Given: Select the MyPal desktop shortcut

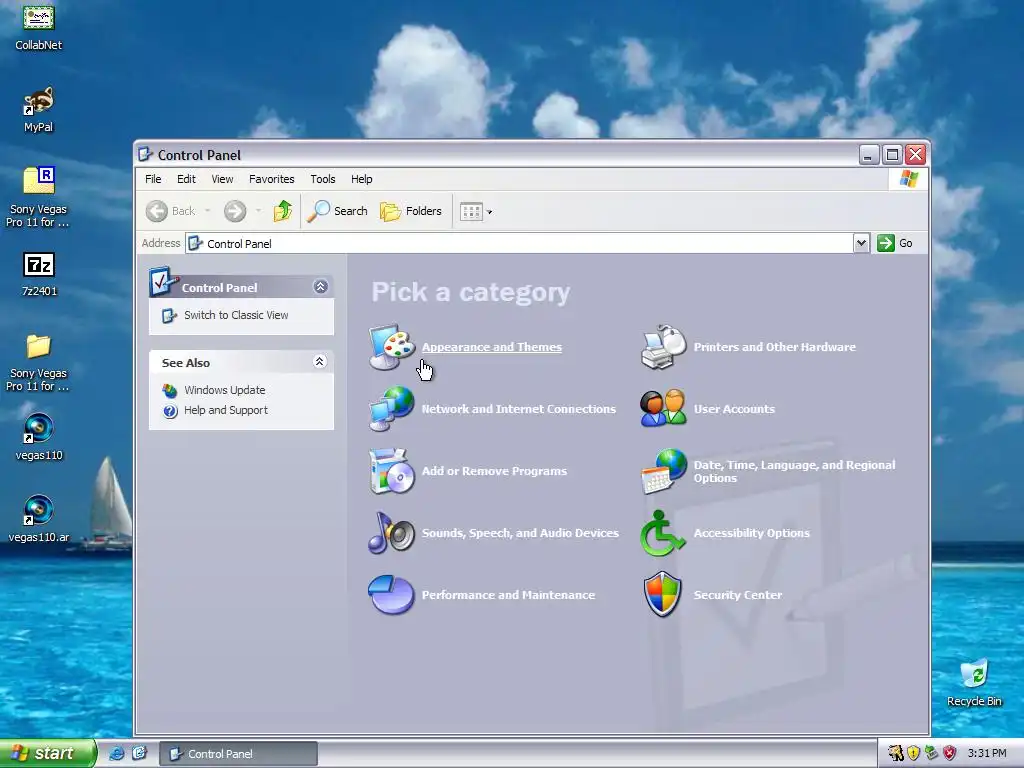Looking at the screenshot, I should tap(39, 110).
